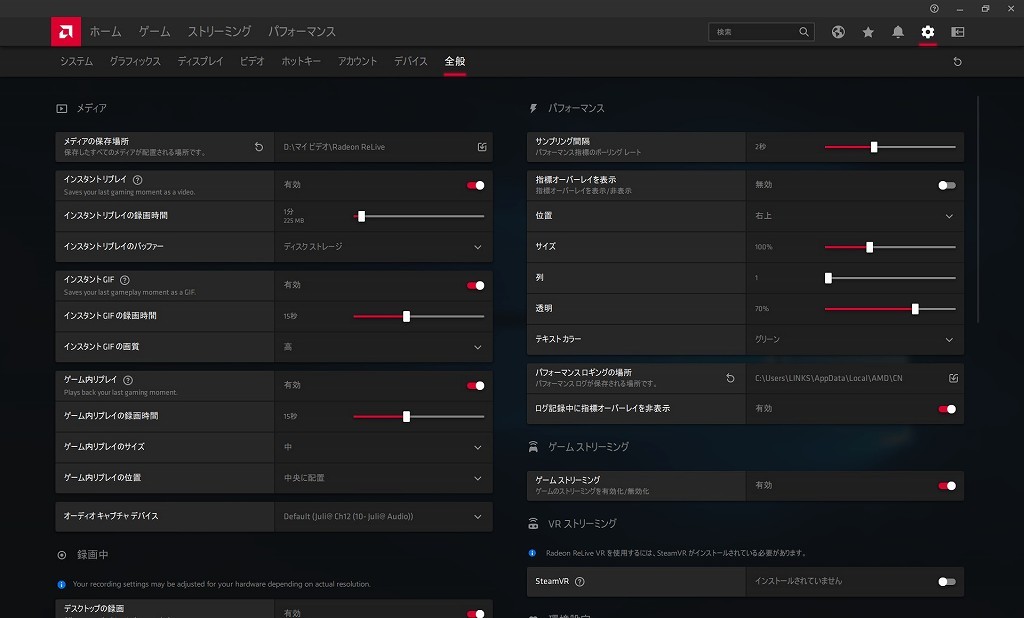Open the sidebar panel icon
Viewport: 1024px width, 618px height.
tap(958, 32)
